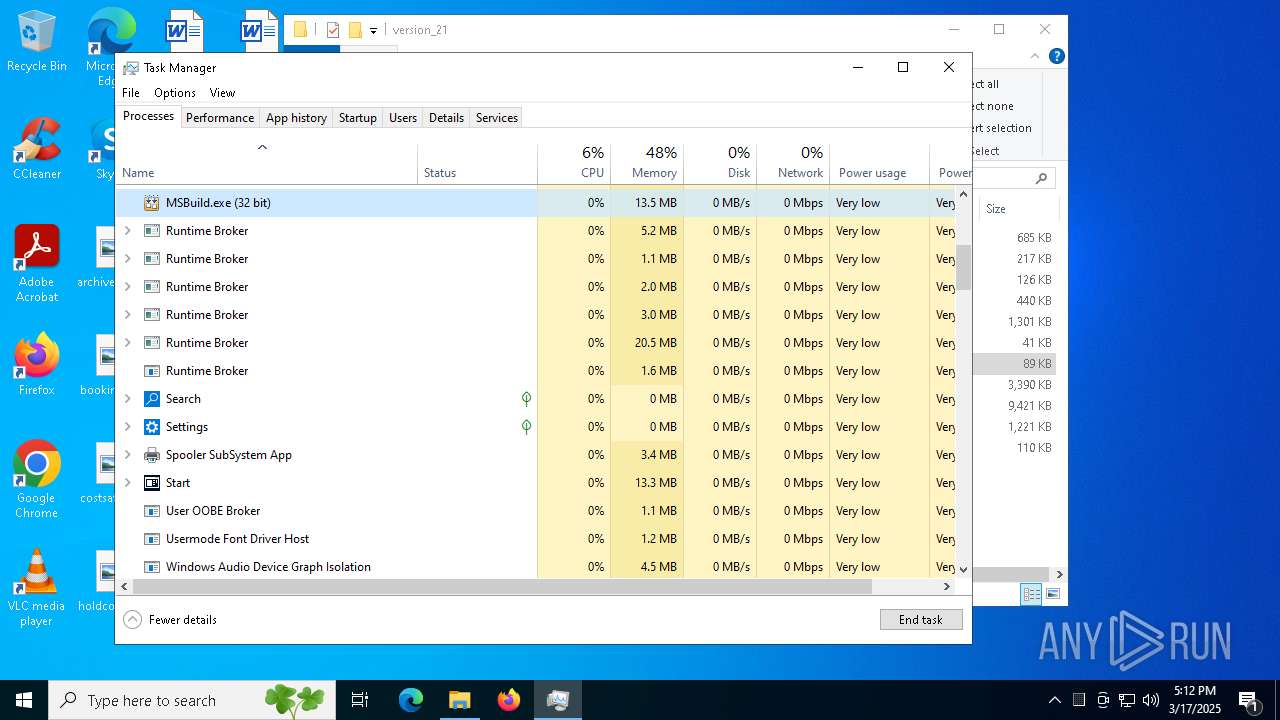This screenshot has height=720, width=1280.
Task: Click Task Manager taskbar icon
Action: (557, 700)
